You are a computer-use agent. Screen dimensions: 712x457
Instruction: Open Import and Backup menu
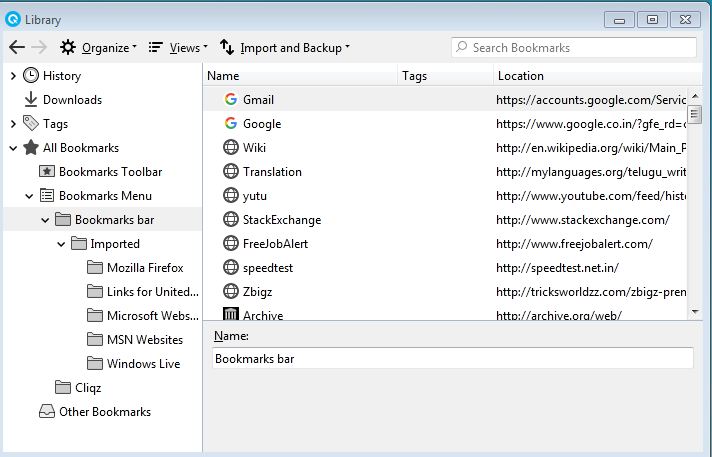point(285,47)
